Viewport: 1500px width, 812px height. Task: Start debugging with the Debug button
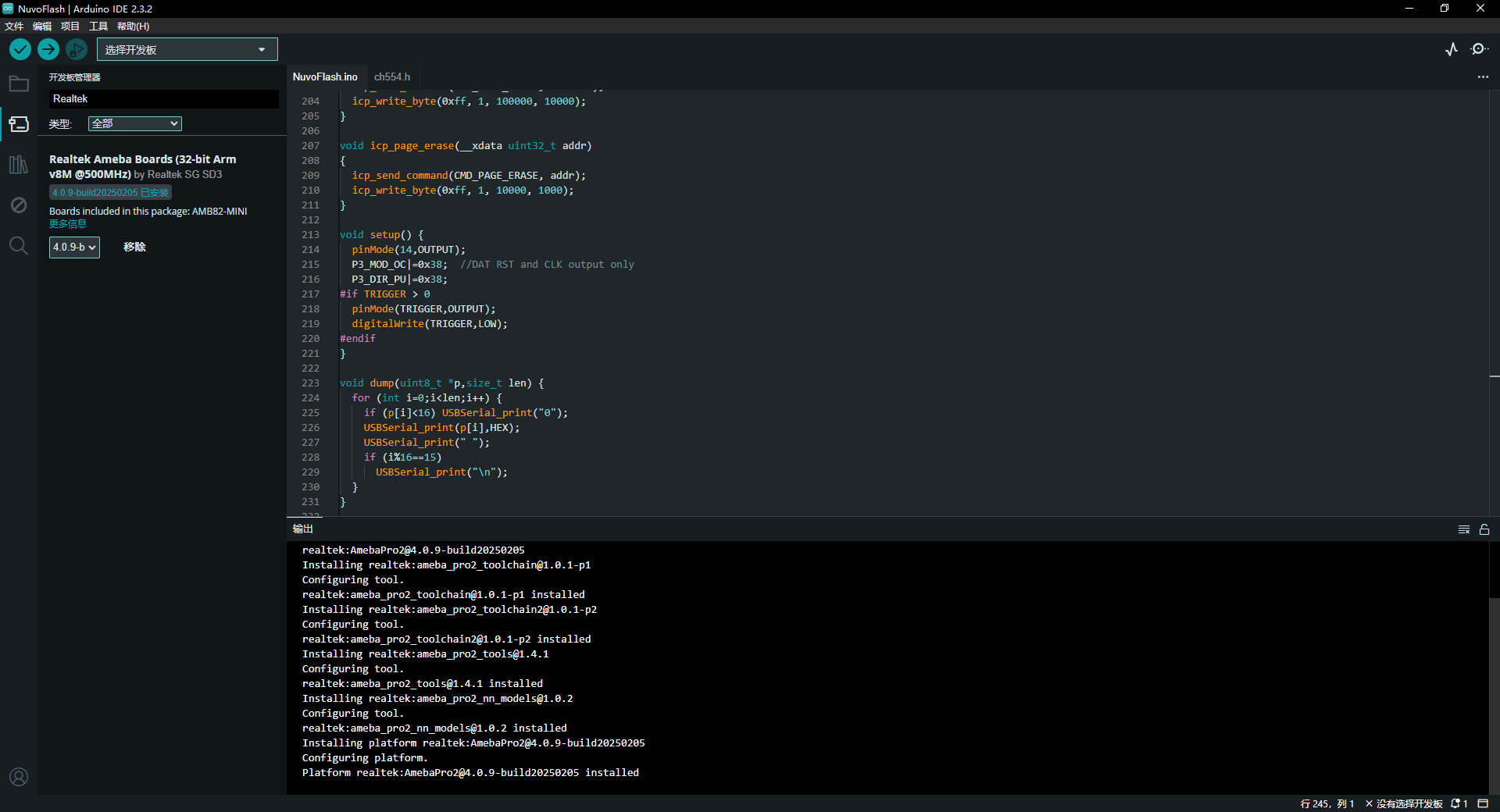coord(77,49)
